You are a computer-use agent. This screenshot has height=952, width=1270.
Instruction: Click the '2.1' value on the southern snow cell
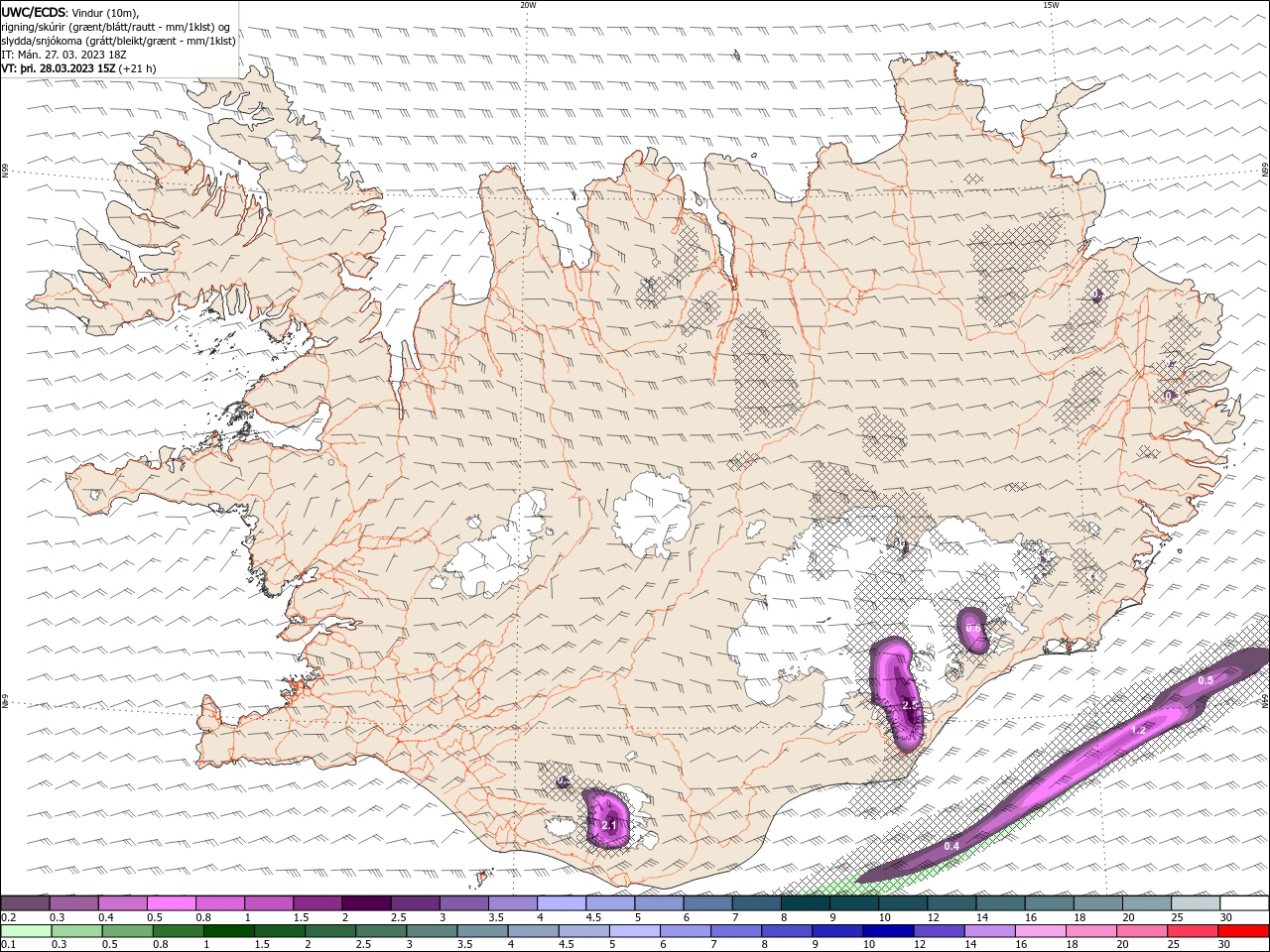click(609, 825)
